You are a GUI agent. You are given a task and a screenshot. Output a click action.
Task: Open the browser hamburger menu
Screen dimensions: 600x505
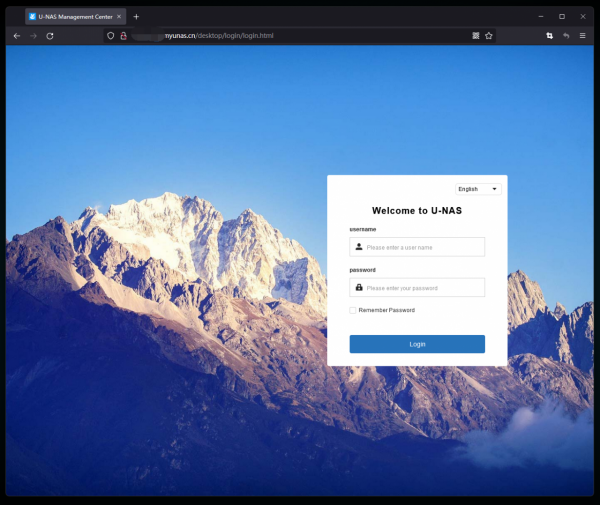(x=583, y=36)
